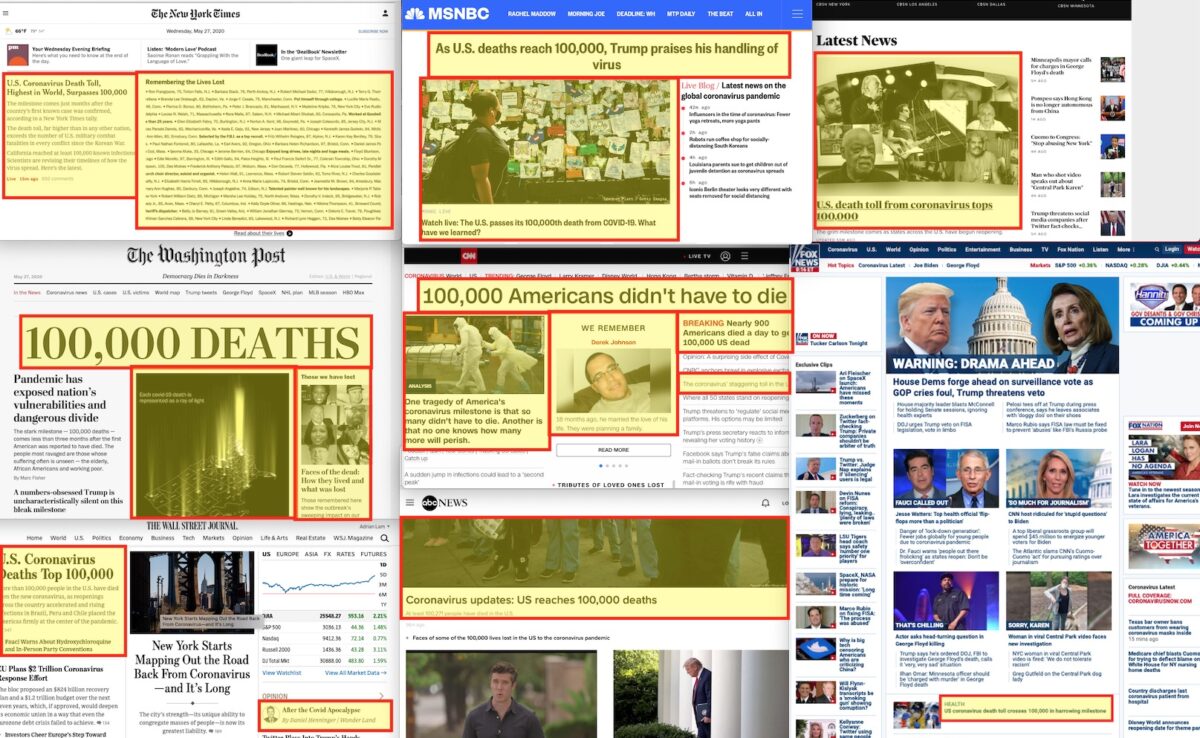The height and width of the screenshot is (738, 1200).
Task: Click the MSNBC peacock logo
Action: pos(416,13)
